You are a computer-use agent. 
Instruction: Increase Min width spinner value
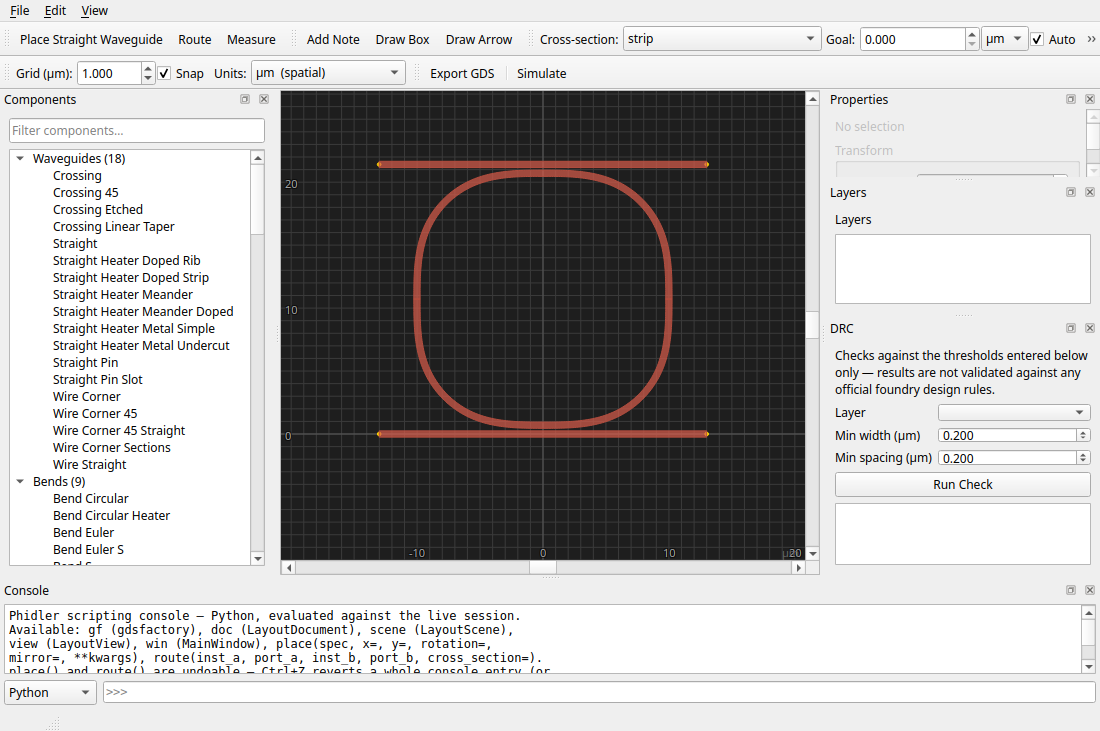pyautogui.click(x=1083, y=433)
